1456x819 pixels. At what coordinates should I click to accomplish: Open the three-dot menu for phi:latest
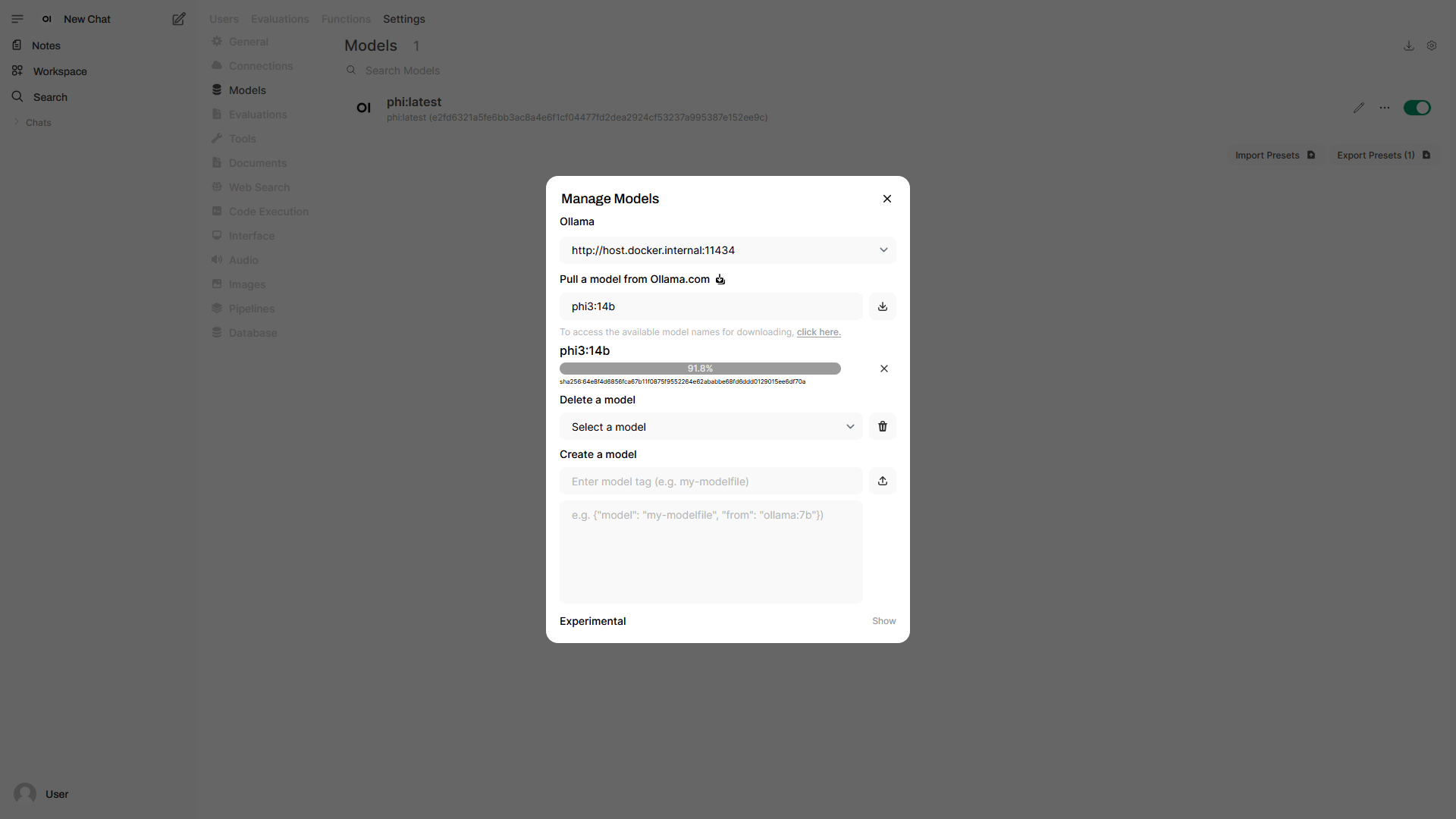pos(1385,108)
